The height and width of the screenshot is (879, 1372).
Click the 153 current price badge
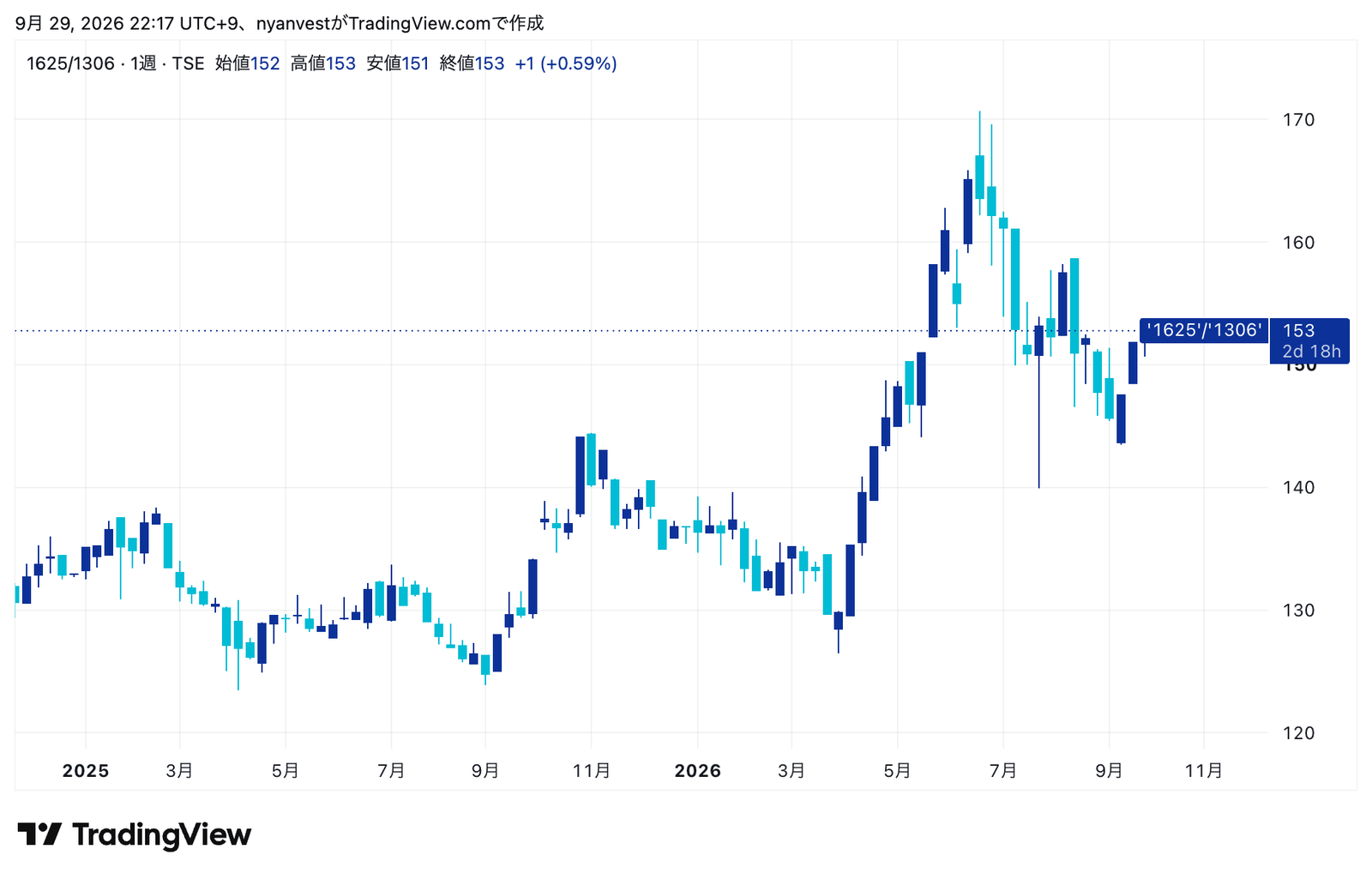click(x=1298, y=330)
